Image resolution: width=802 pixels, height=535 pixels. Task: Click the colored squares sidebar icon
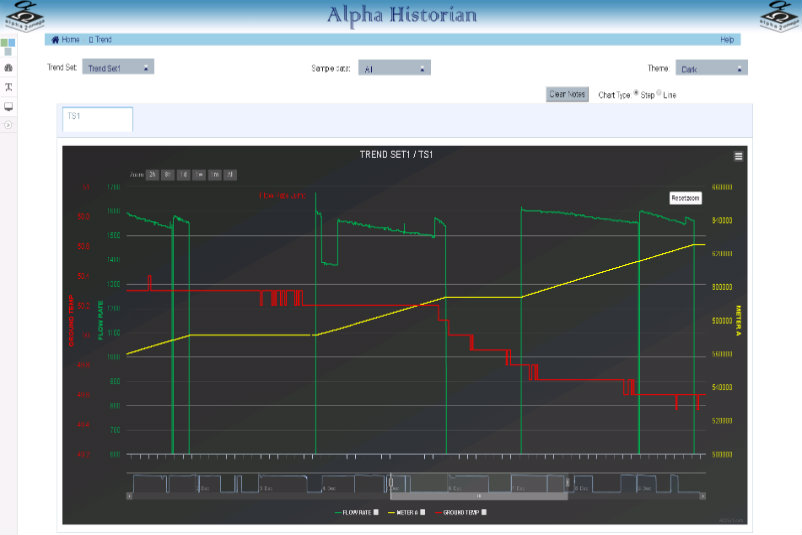click(x=8, y=46)
